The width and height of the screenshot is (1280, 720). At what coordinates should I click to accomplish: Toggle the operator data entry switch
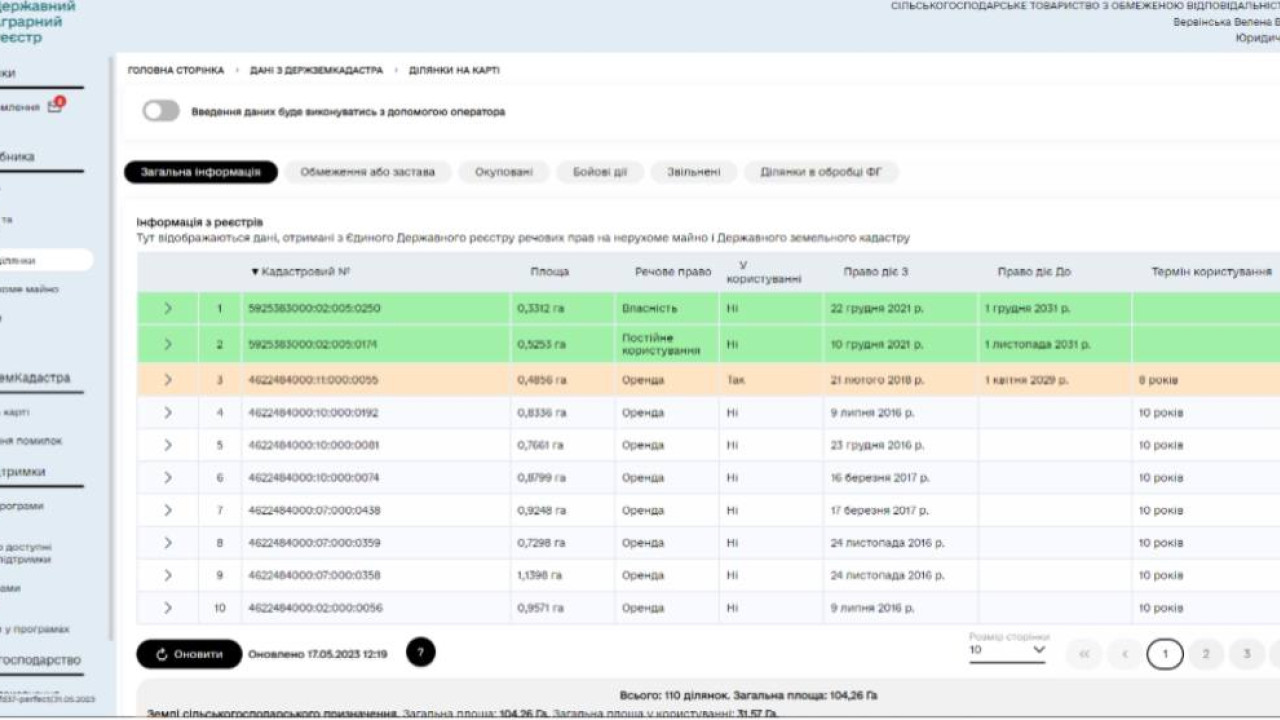161,111
